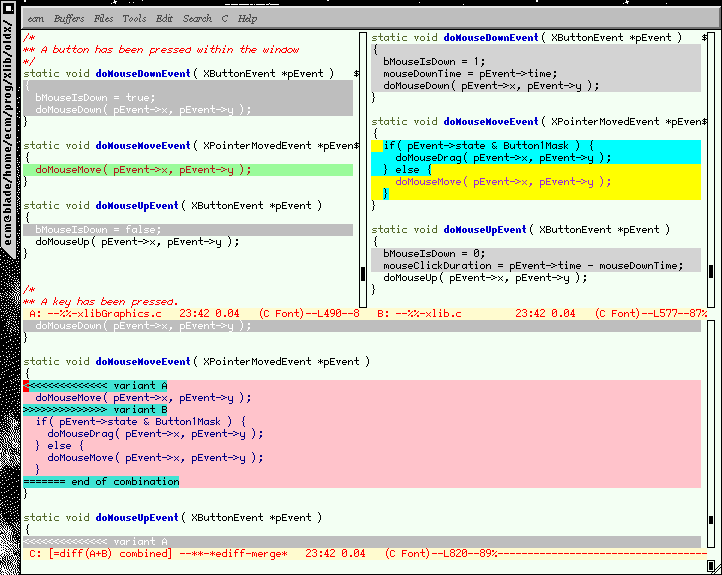Open the Files menu
Screen dimensions: 722x575
pyautogui.click(x=103, y=18)
